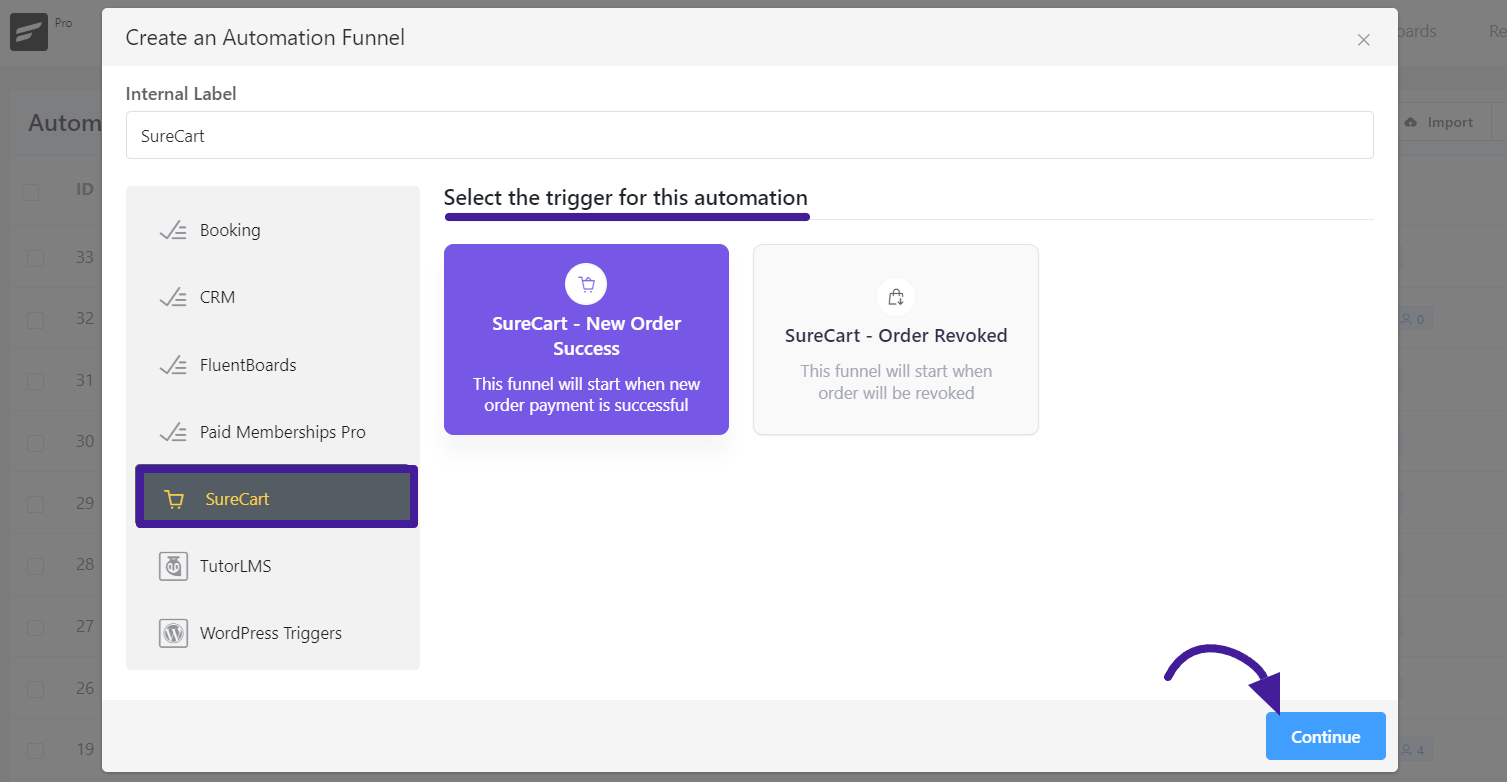Open the Paid Memberships Pro trigger category

[x=273, y=432]
